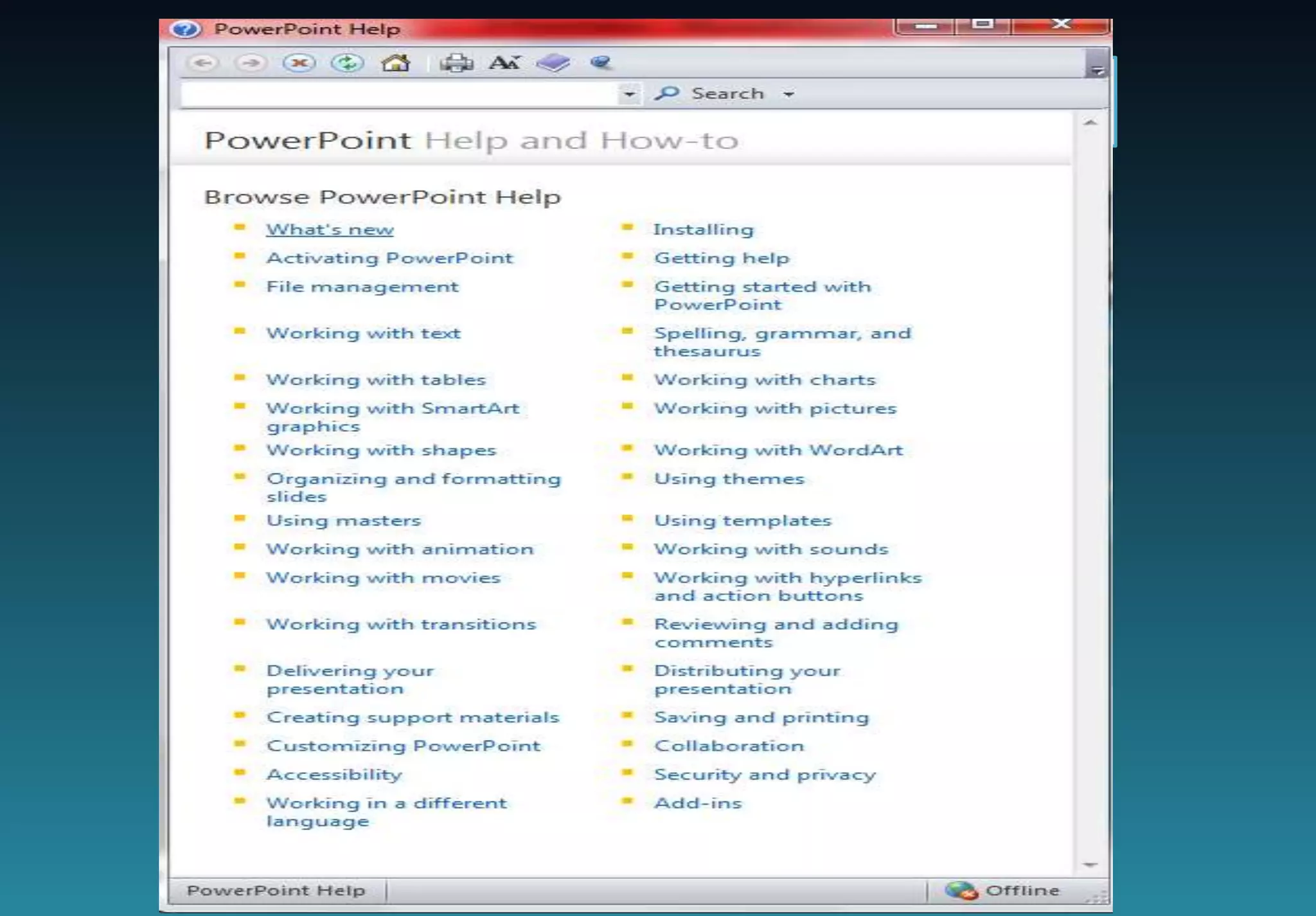1316x916 pixels.
Task: Click the Search button
Action: coord(711,94)
